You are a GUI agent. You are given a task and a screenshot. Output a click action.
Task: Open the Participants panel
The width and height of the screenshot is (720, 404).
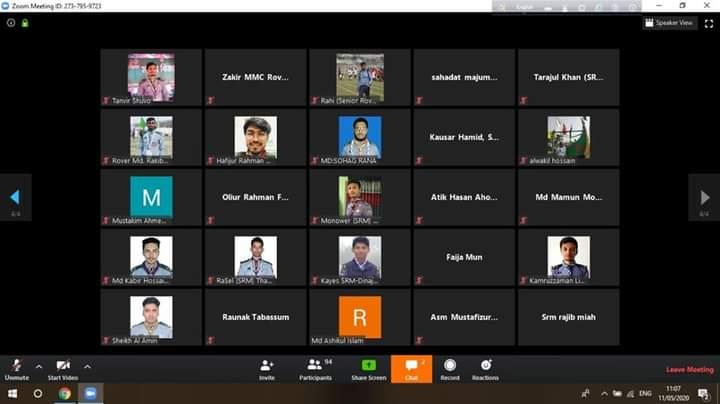(315, 367)
